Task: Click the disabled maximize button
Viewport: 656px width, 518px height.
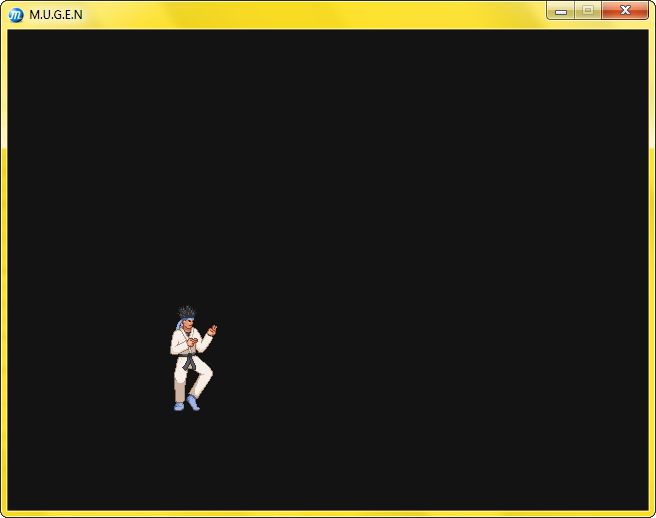Action: (x=588, y=10)
